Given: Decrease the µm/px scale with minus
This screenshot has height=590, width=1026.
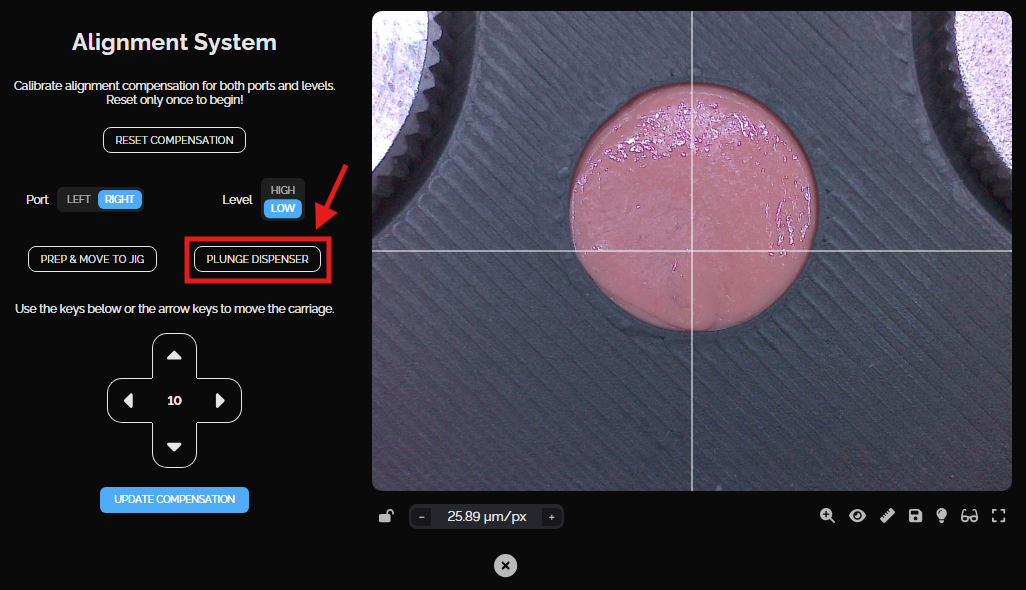Looking at the screenshot, I should pos(422,517).
